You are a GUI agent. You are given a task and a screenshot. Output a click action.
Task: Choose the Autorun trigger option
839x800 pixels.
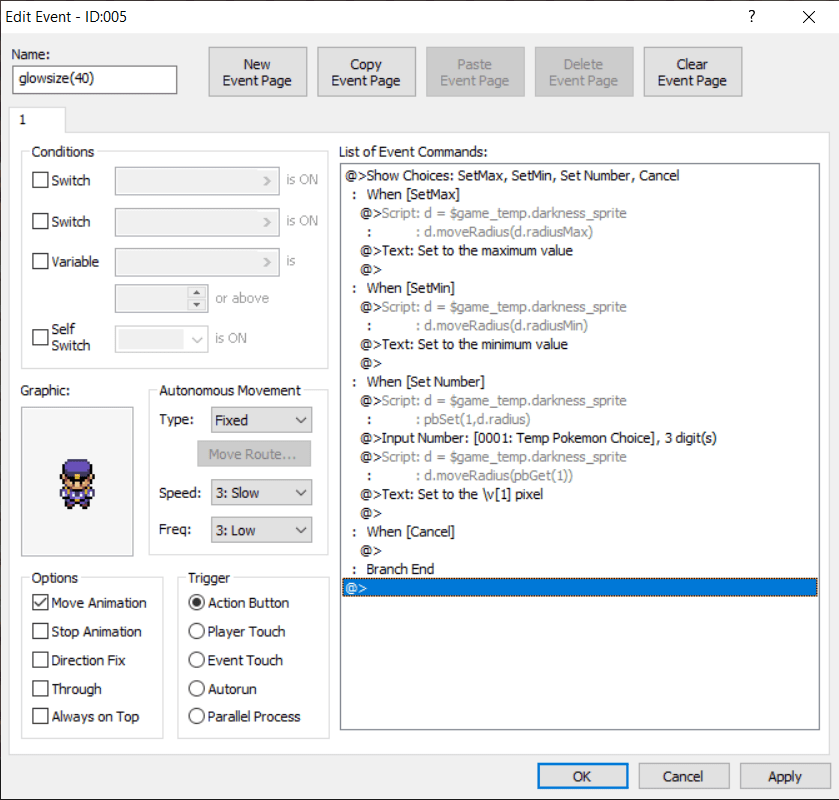(196, 689)
